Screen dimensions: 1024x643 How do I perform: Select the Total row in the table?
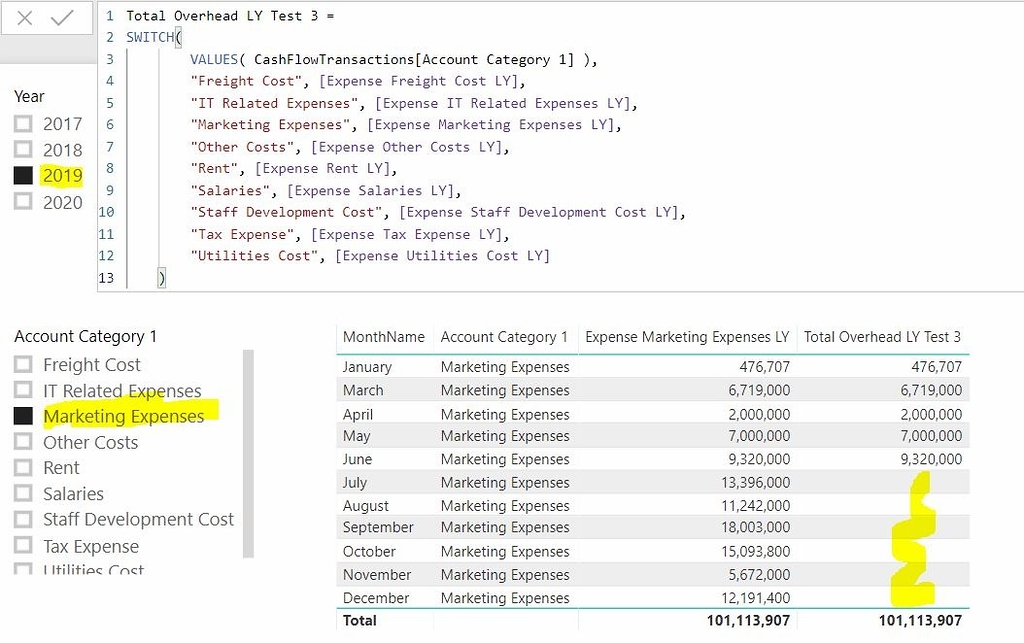500,620
